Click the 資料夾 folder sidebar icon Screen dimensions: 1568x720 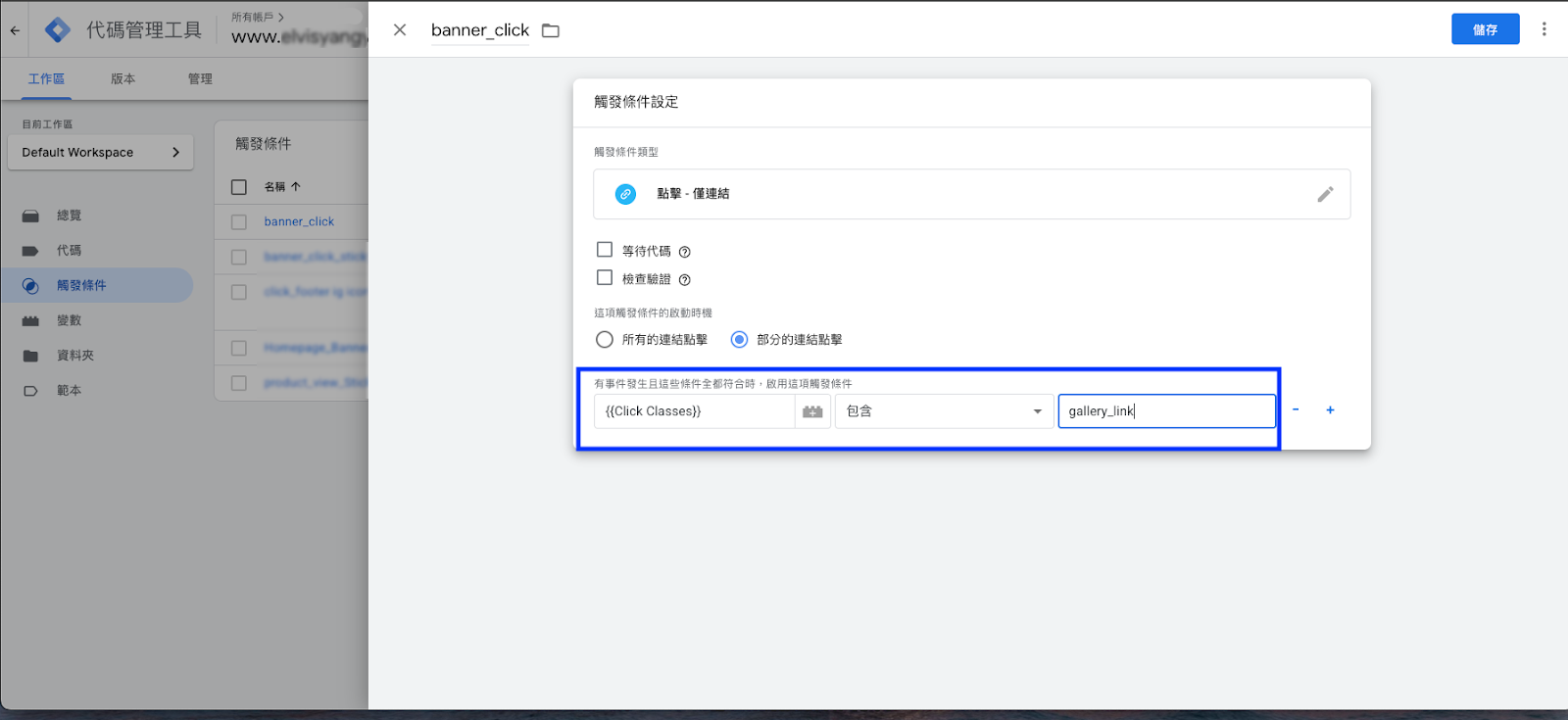[30, 356]
